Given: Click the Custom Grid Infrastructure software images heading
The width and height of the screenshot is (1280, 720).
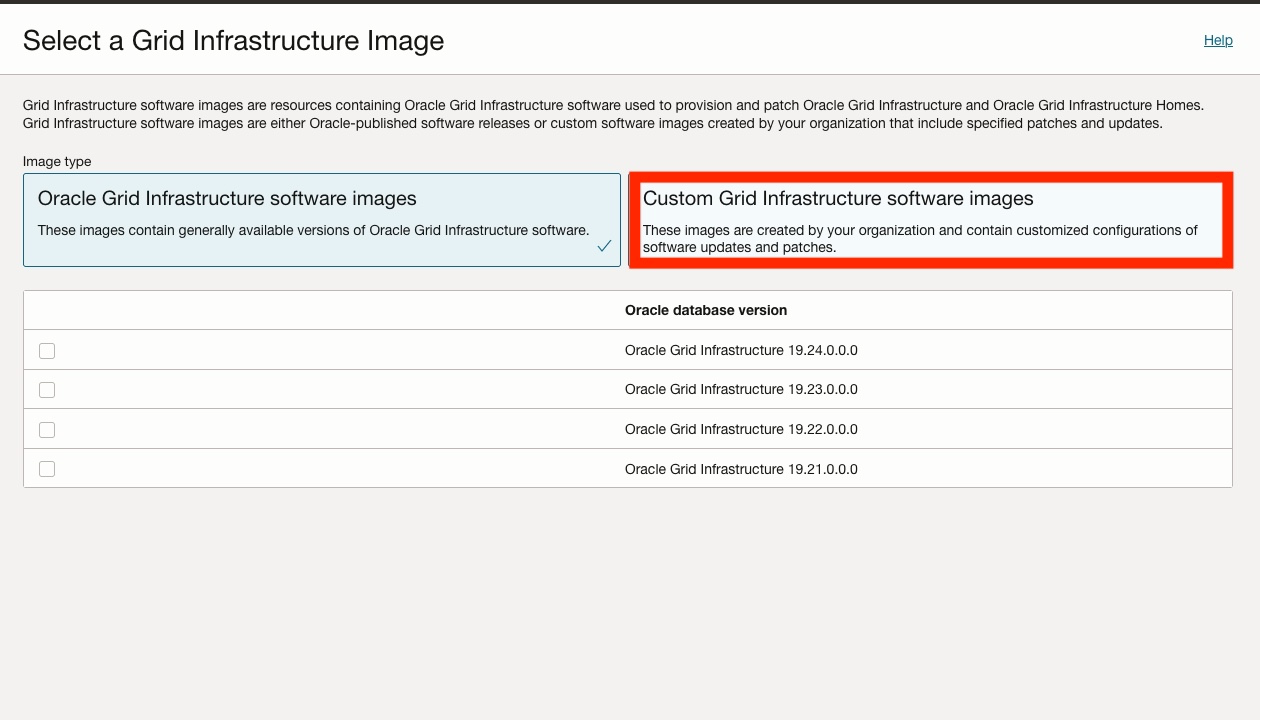Looking at the screenshot, I should point(837,198).
